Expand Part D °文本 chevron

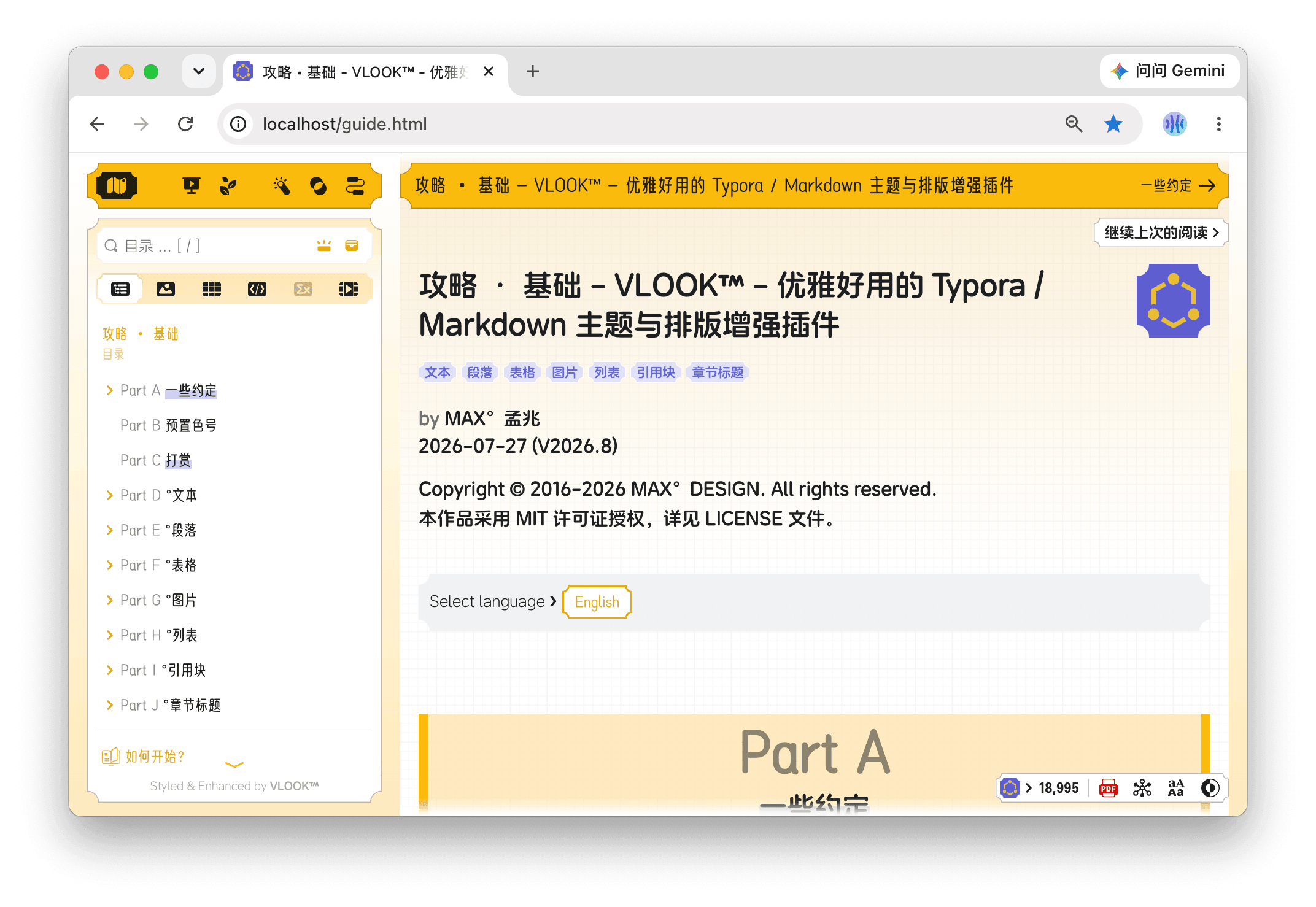[110, 495]
